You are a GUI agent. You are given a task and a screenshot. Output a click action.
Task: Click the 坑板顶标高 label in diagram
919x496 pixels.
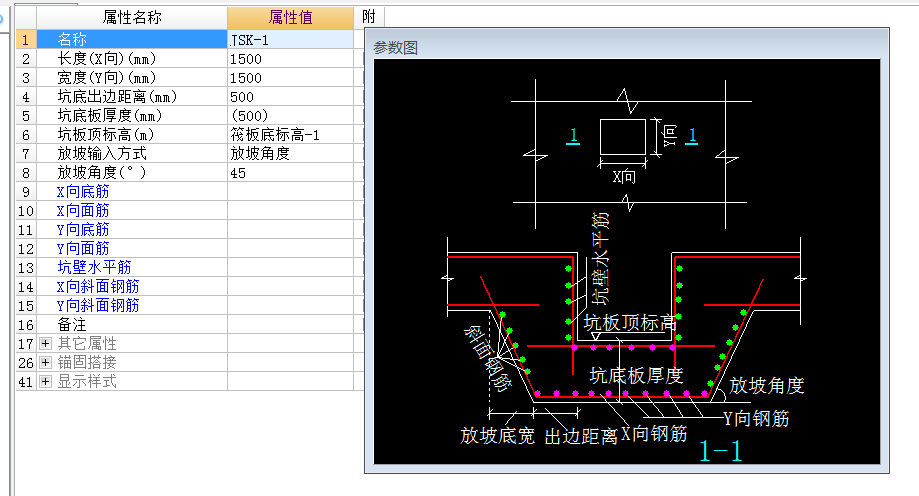(630, 322)
